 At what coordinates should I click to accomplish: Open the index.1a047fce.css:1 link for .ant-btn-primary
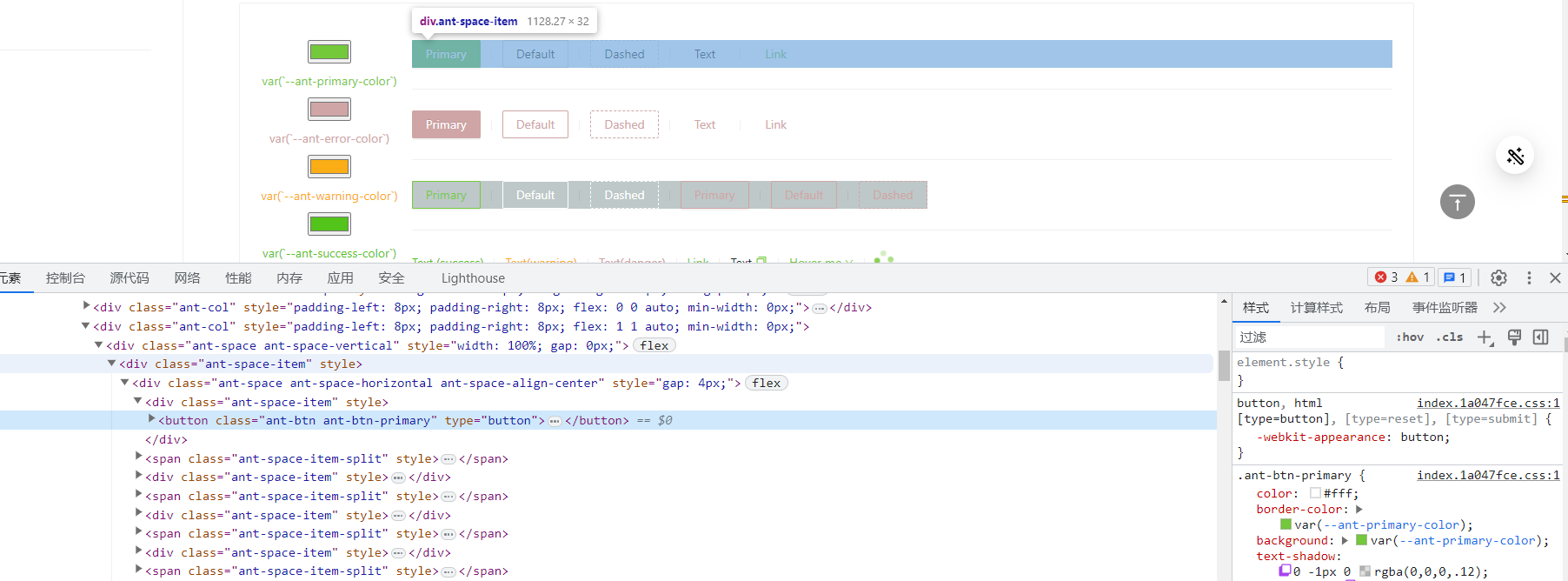coord(1488,476)
